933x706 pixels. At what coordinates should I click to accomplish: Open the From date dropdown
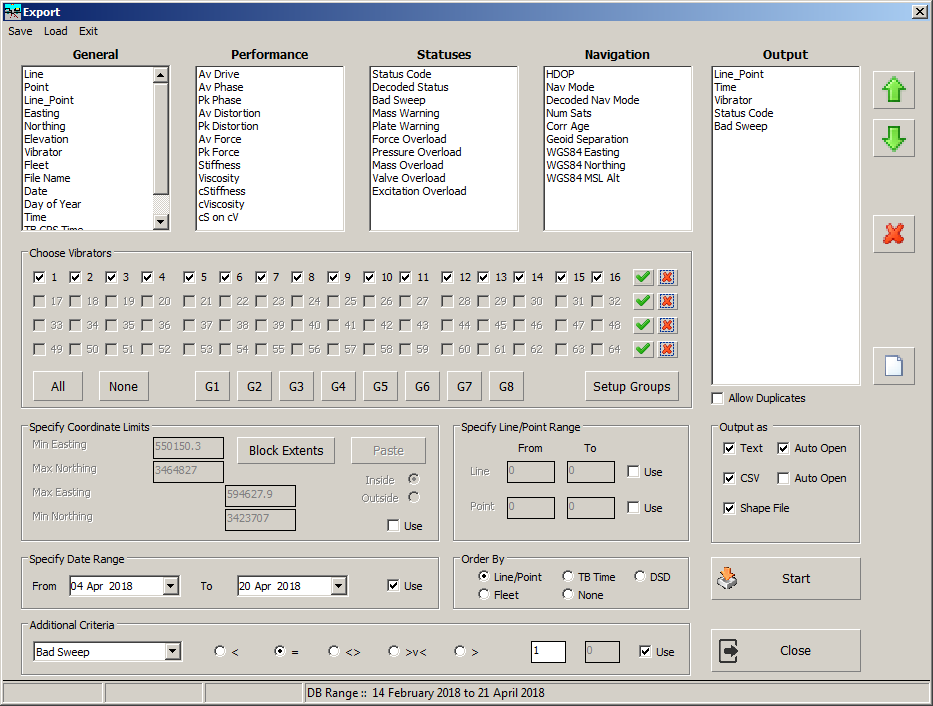tap(171, 586)
